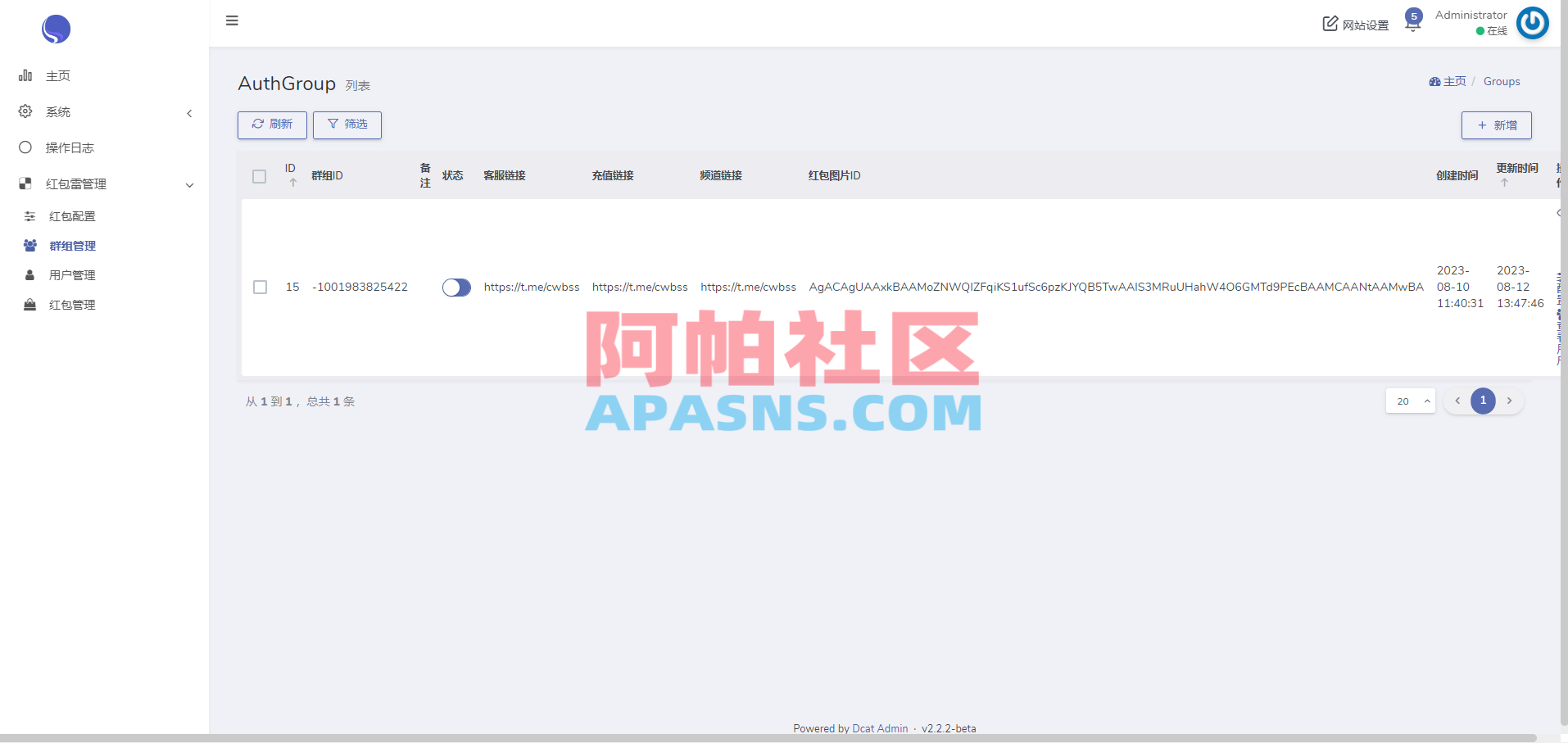The height and width of the screenshot is (743, 1568).
Task: Click the site logo icon
Action: 56,29
